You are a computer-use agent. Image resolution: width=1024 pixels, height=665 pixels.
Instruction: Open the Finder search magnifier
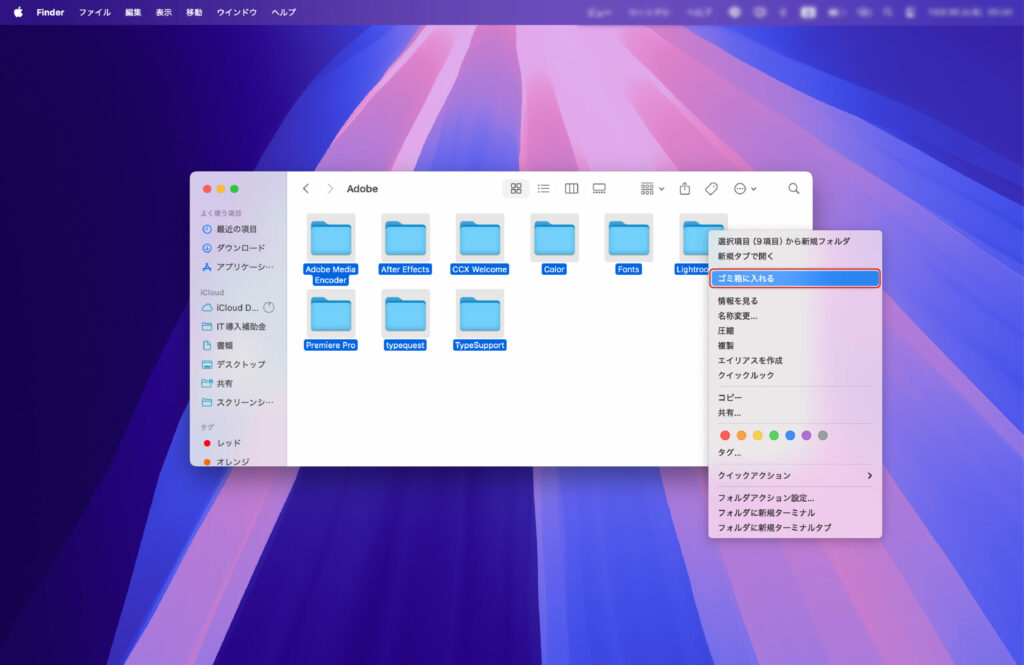[794, 188]
